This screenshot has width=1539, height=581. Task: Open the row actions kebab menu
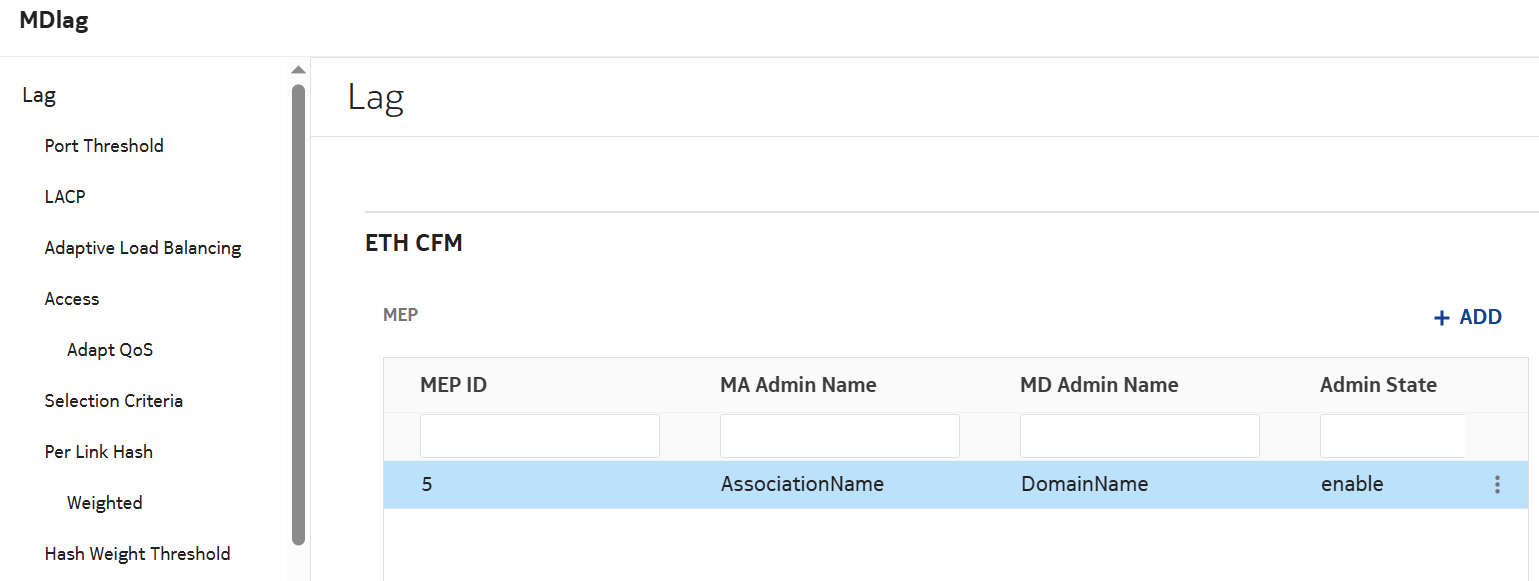(x=1497, y=485)
